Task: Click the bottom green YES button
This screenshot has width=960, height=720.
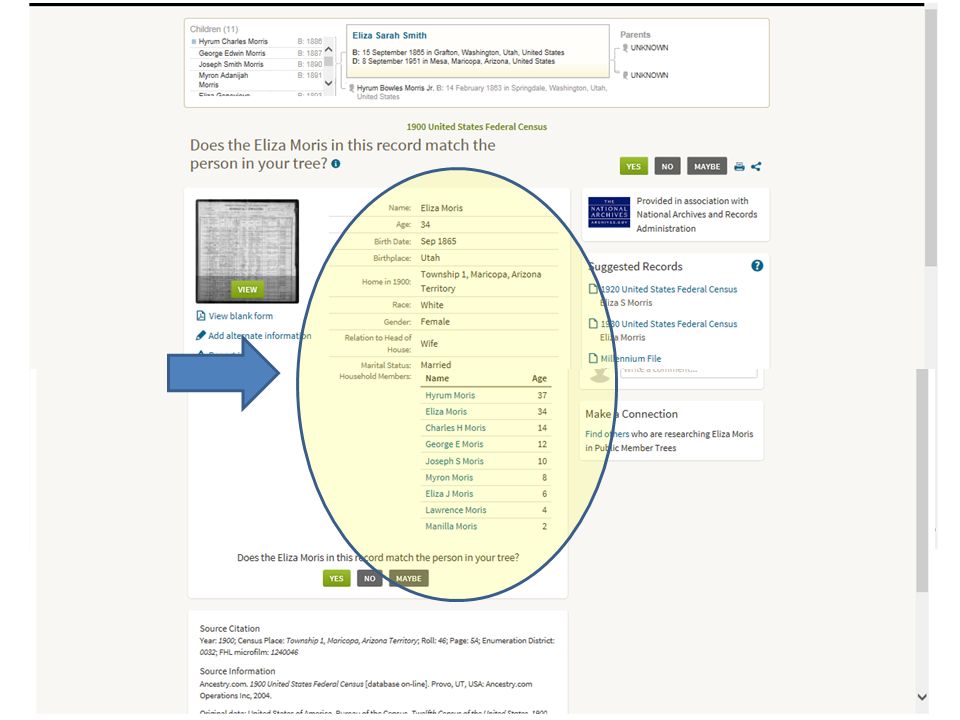Action: tap(336, 579)
